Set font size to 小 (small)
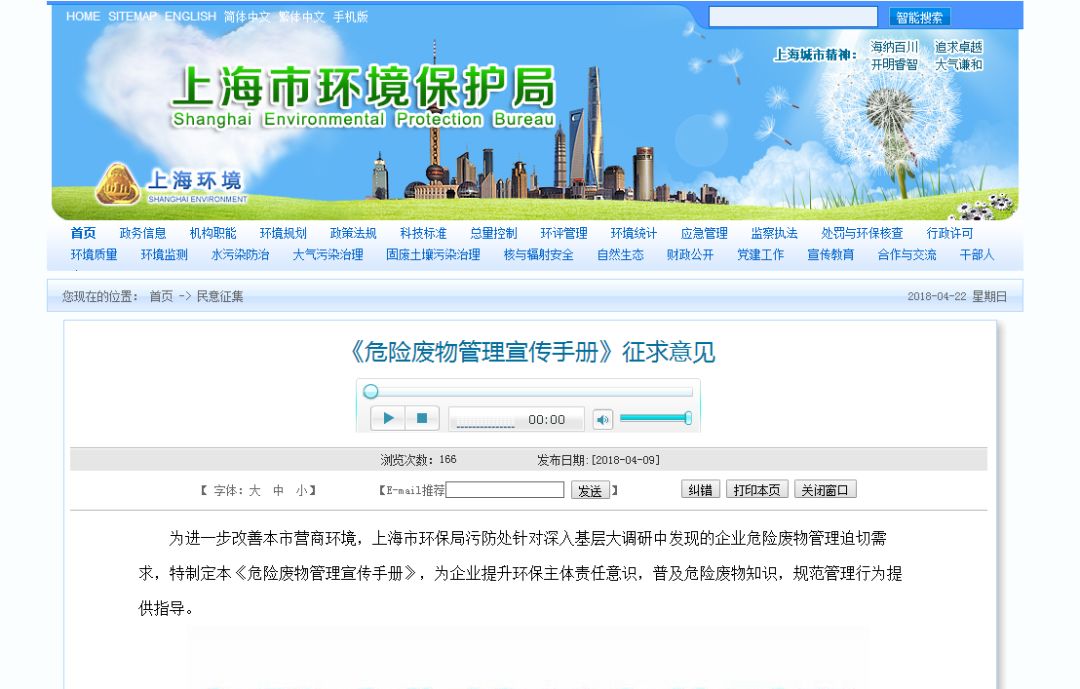This screenshot has width=1080, height=689. pyautogui.click(x=302, y=491)
